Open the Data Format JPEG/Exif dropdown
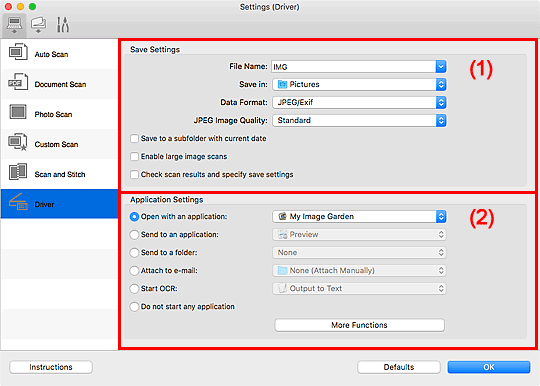Image resolution: width=540 pixels, height=386 pixels. (x=359, y=102)
